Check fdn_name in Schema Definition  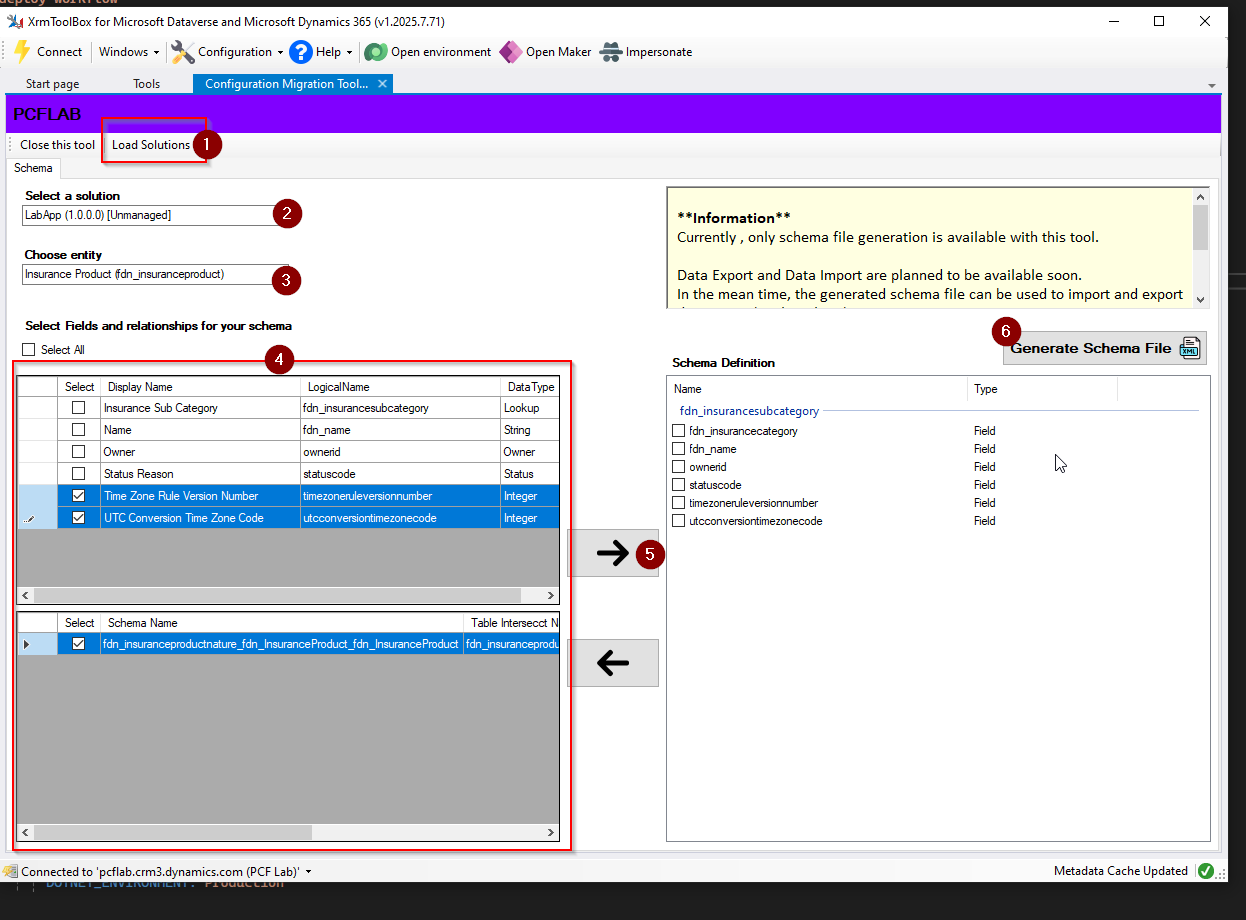click(679, 449)
